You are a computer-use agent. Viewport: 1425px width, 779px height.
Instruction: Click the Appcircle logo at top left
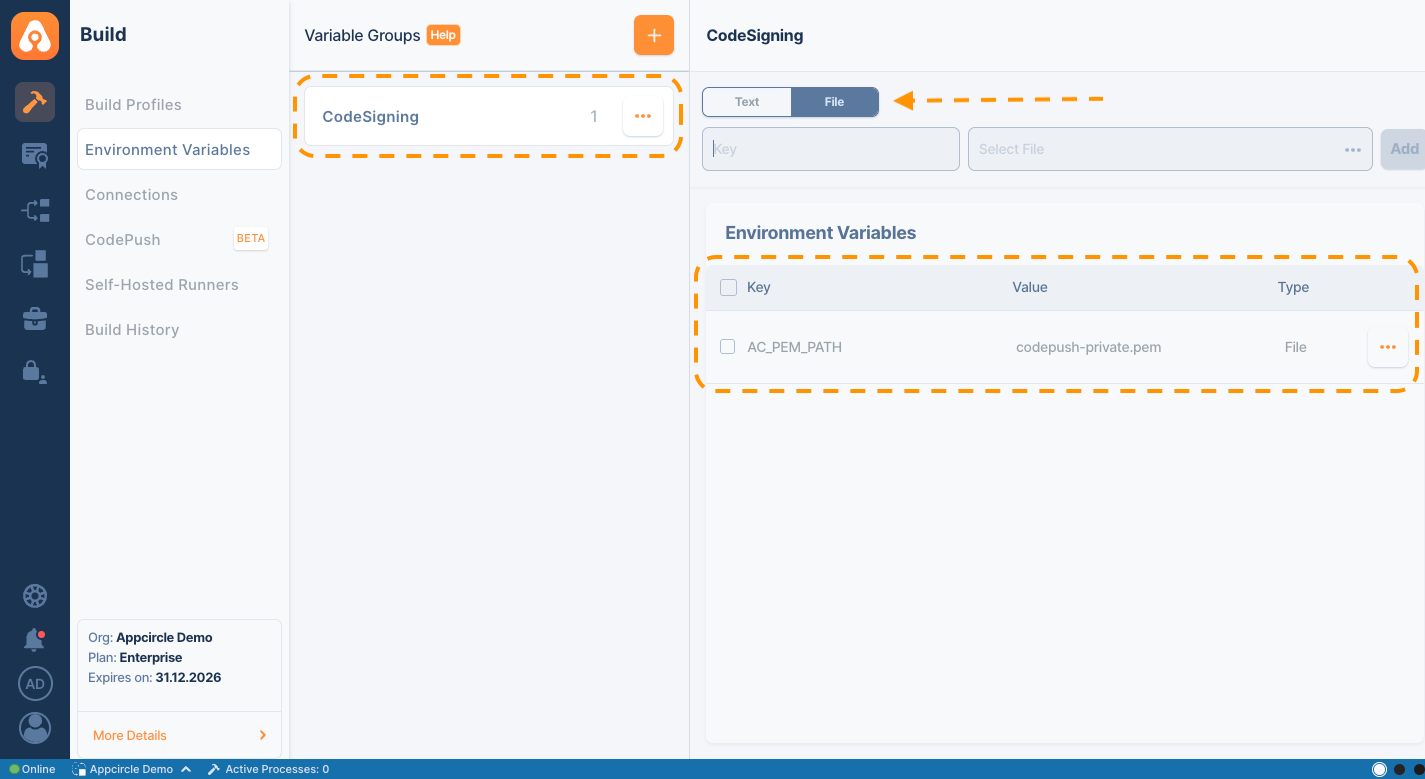35,36
